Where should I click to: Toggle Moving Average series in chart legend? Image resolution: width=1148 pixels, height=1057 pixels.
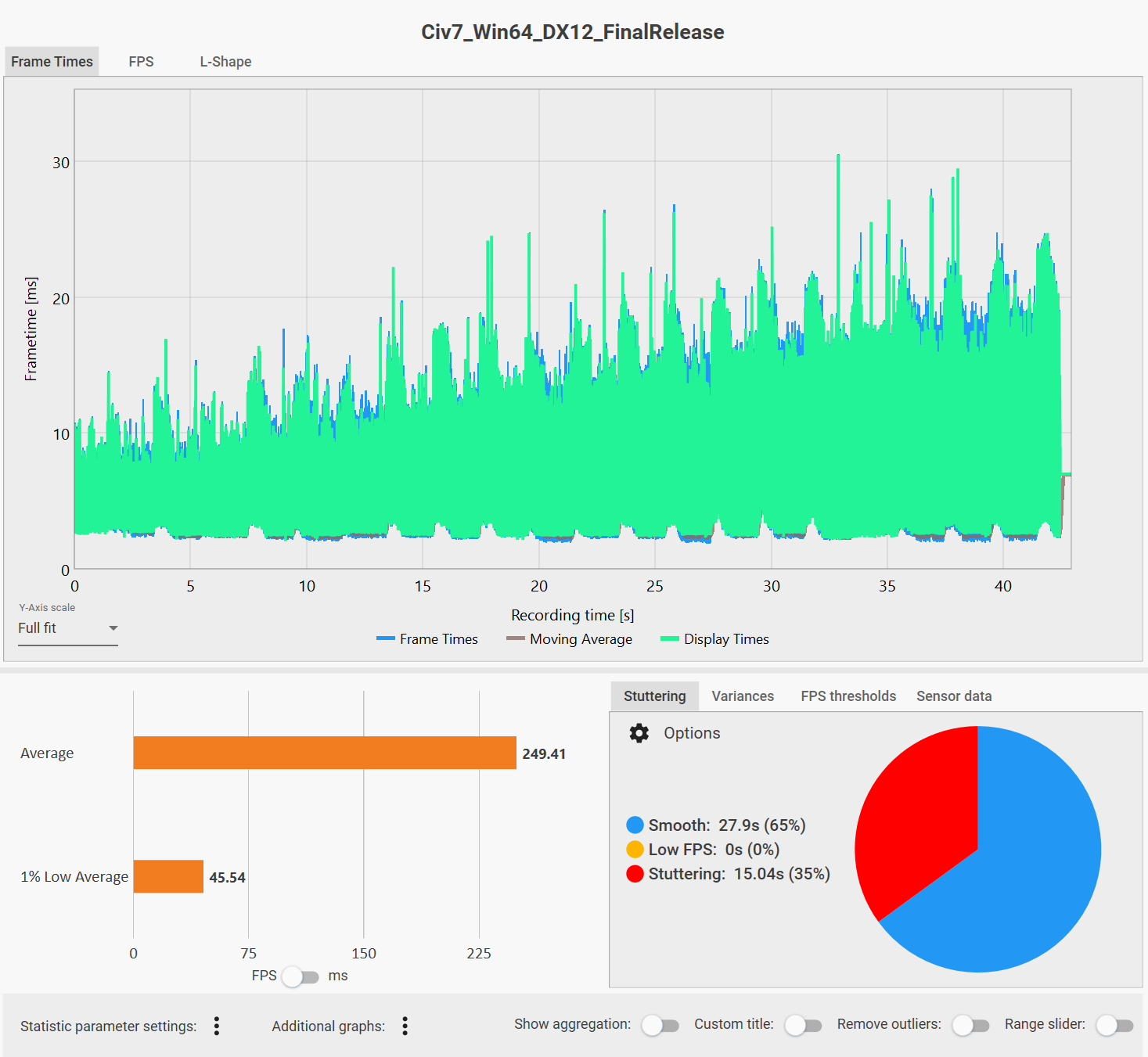pos(570,639)
